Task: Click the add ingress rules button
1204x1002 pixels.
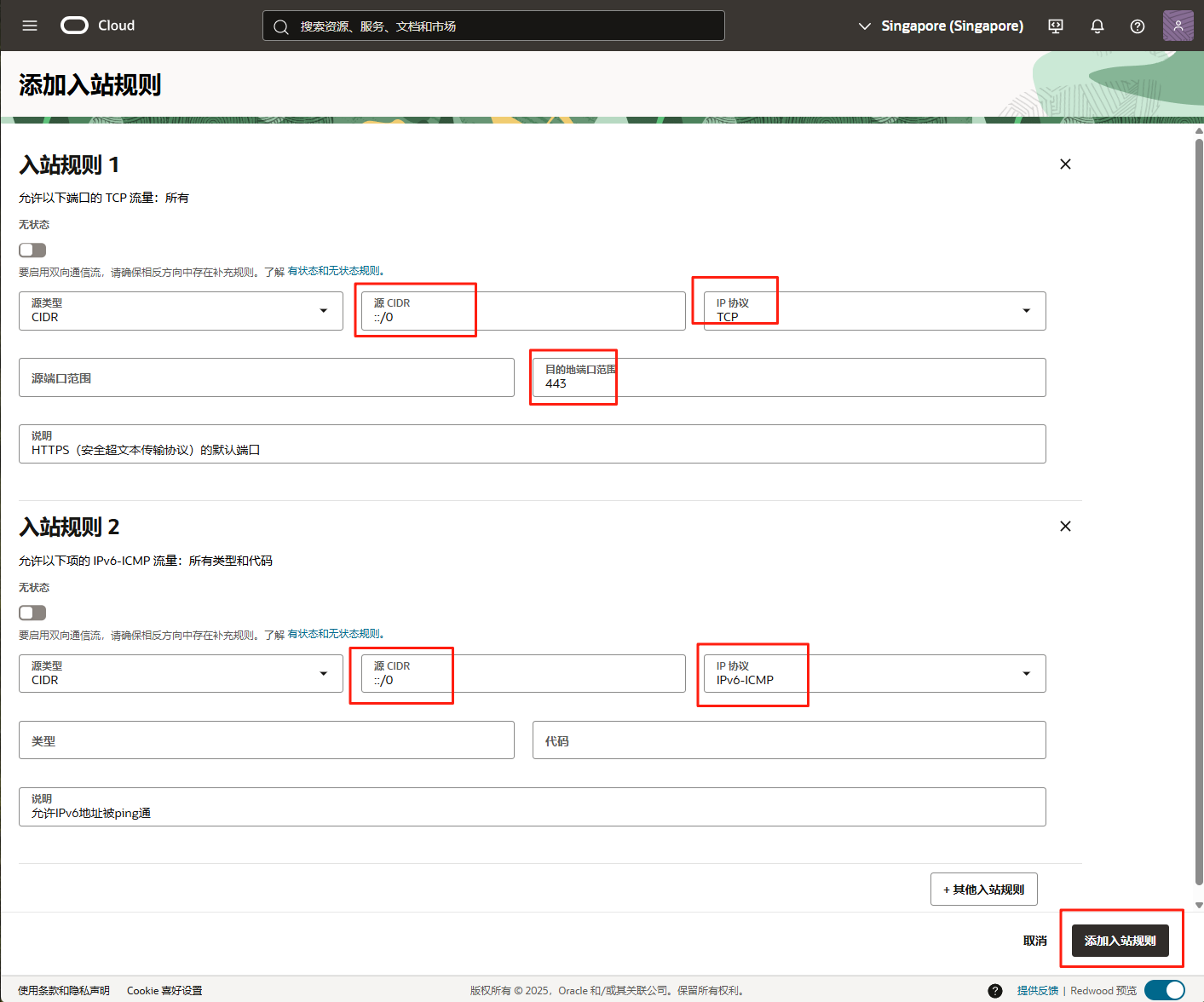Action: 1120,941
